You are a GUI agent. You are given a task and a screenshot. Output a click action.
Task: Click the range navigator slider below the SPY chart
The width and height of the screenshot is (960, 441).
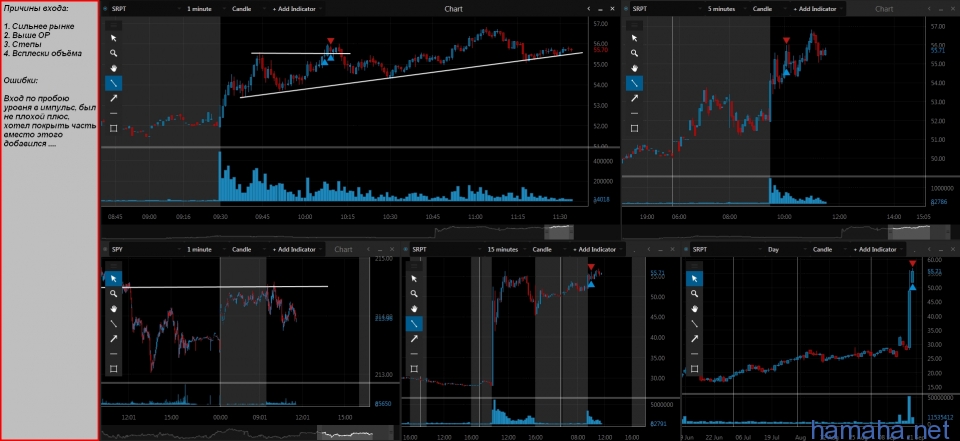click(345, 433)
